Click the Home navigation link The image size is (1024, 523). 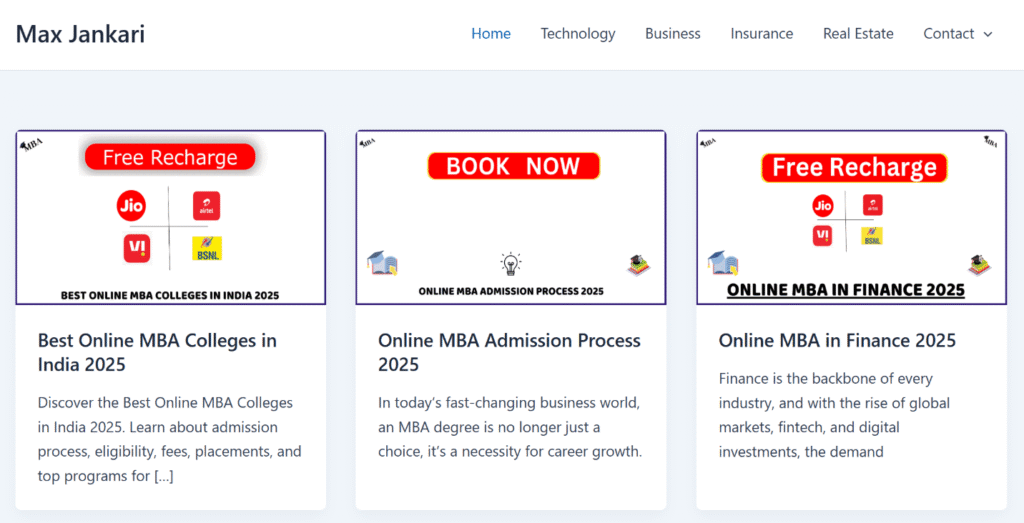pyautogui.click(x=491, y=34)
